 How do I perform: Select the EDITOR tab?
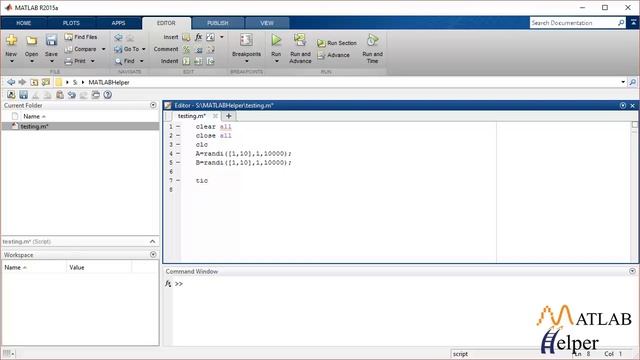click(166, 23)
